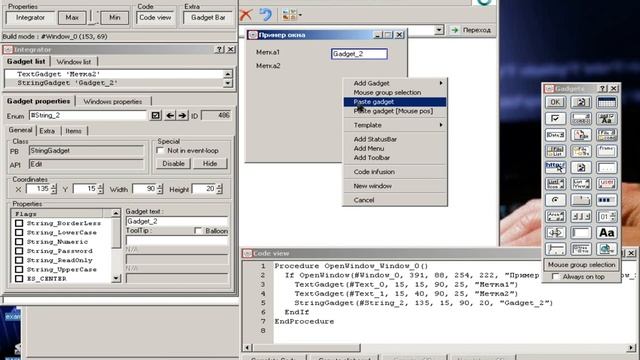Select the Date gadget tool
The width and height of the screenshot is (640, 360).
[555, 135]
